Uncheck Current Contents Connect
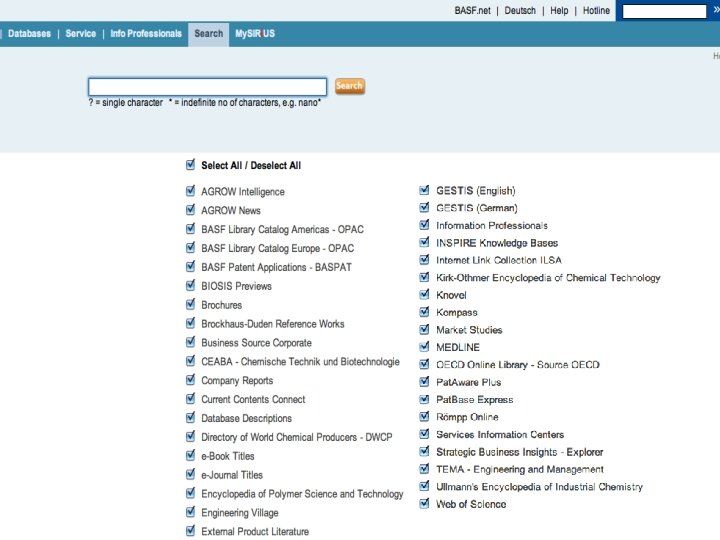The image size is (720, 540). (191, 398)
